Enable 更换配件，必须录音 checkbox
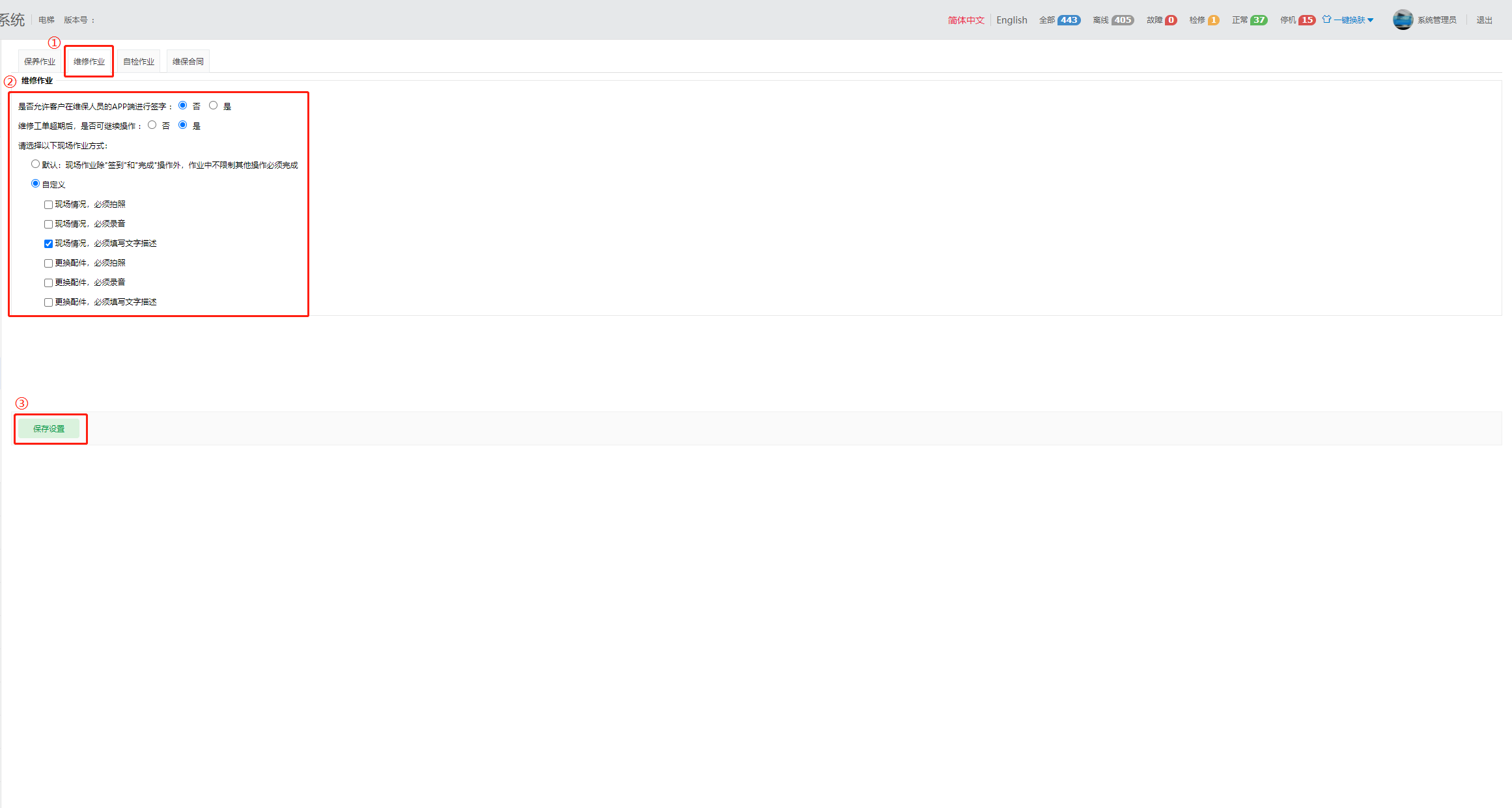The image size is (1512, 808). [48, 283]
